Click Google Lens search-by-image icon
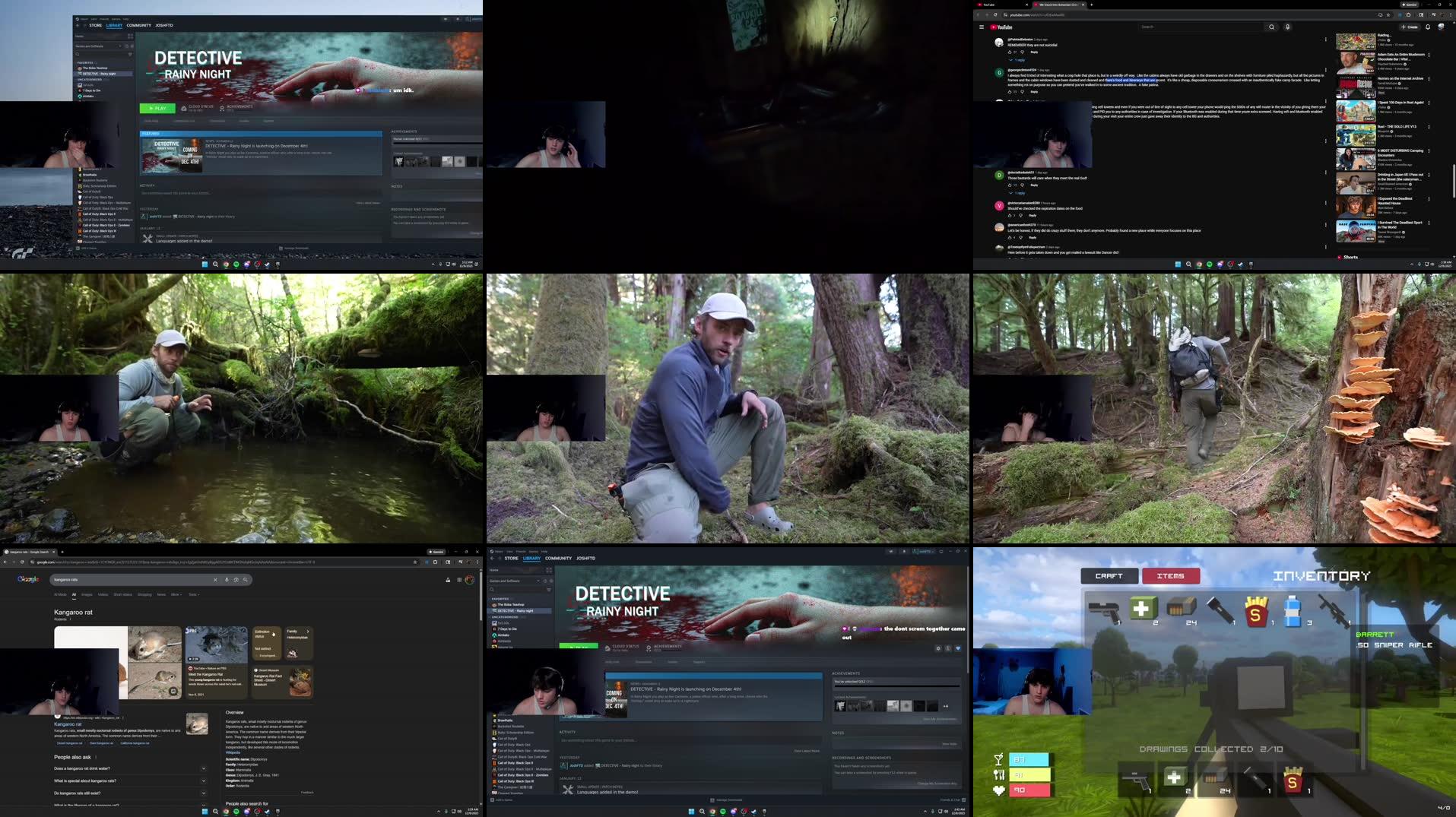The width and height of the screenshot is (1456, 817). tap(236, 580)
